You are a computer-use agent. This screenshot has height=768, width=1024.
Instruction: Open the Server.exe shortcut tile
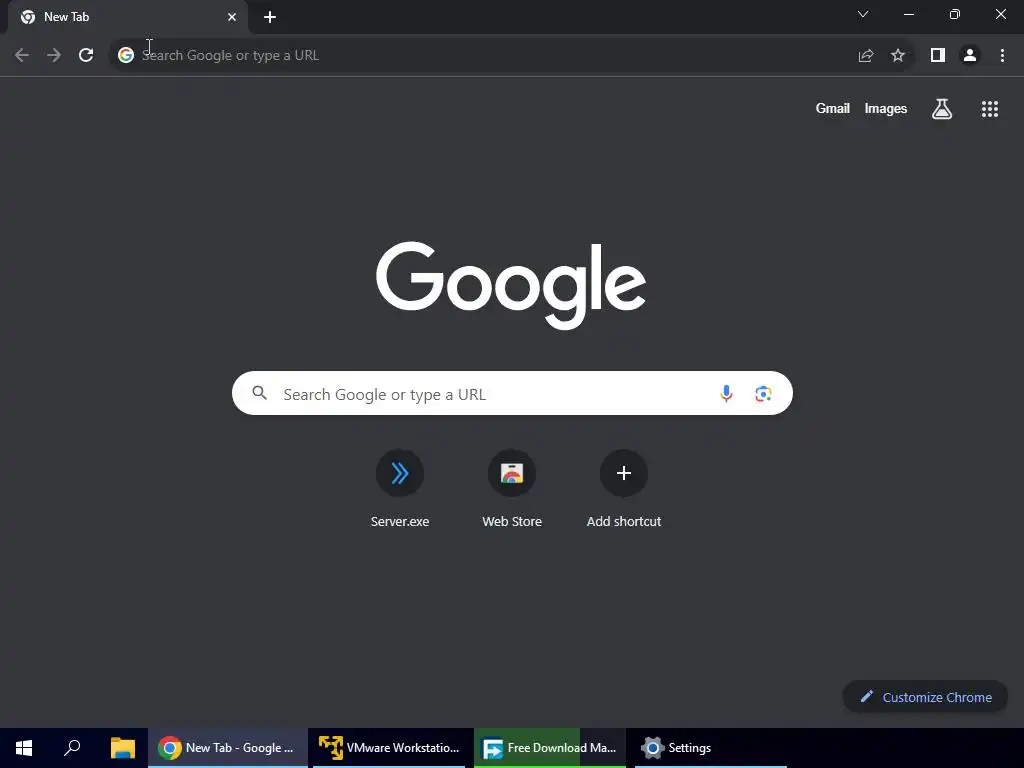(400, 489)
